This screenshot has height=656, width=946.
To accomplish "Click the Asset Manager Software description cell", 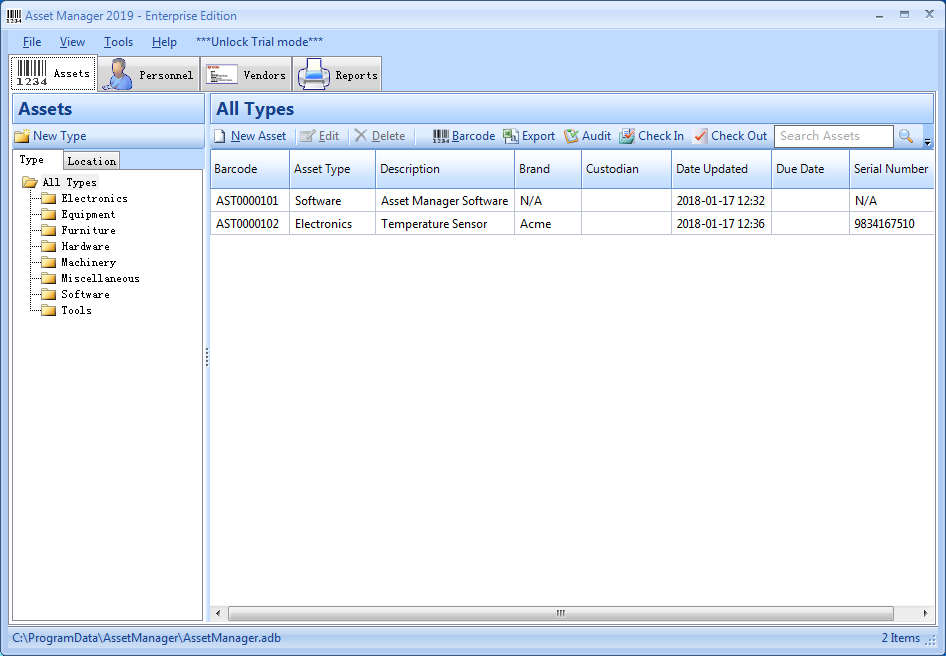I will (445, 201).
